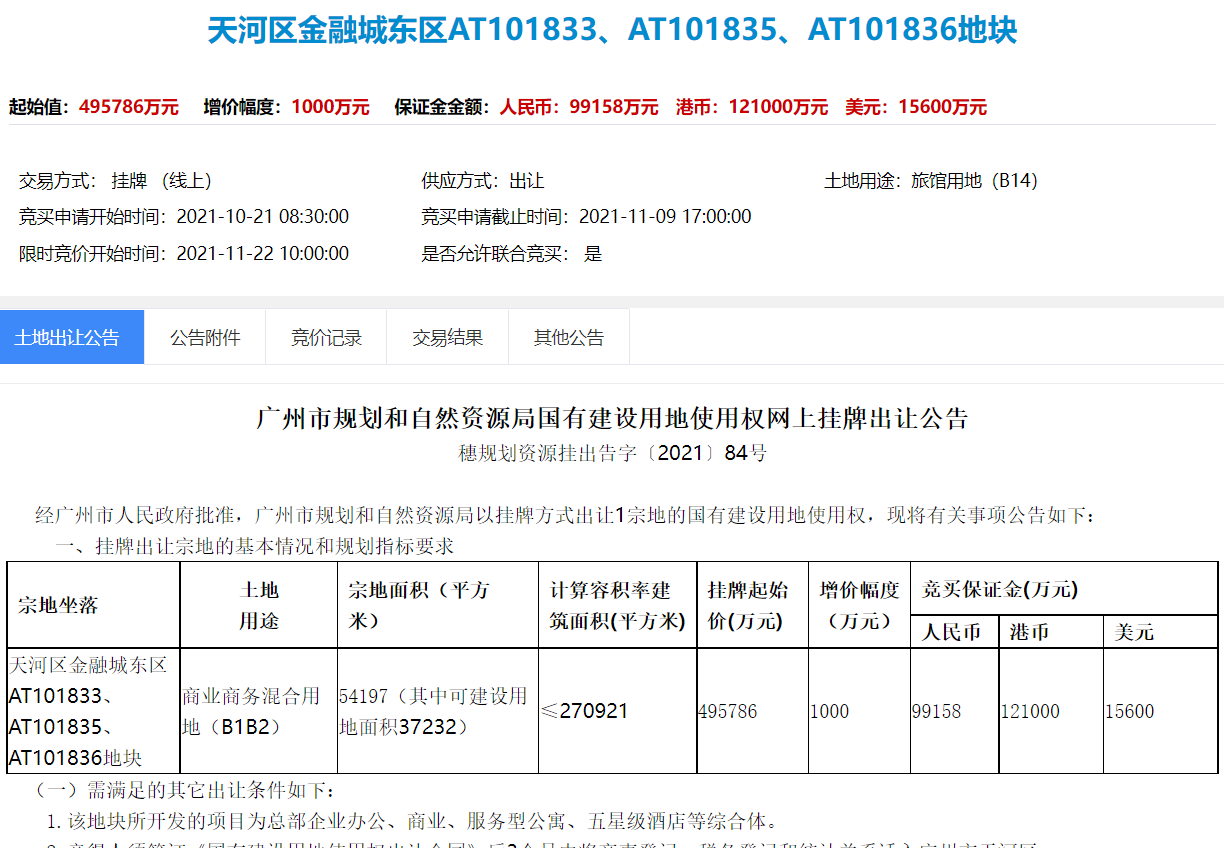Click the ≤270921 floor area cell

[618, 711]
